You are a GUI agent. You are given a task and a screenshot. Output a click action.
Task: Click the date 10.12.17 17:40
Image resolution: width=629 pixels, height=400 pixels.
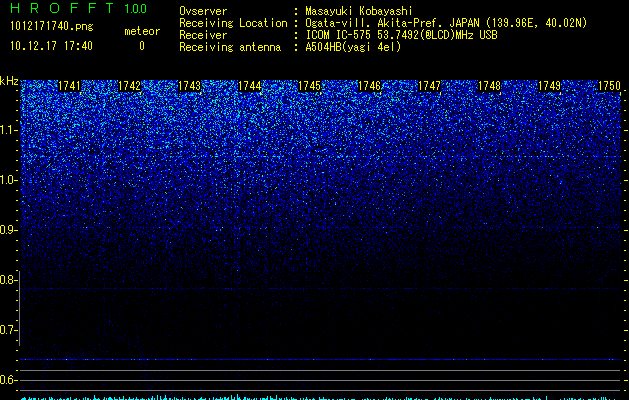(x=51, y=46)
